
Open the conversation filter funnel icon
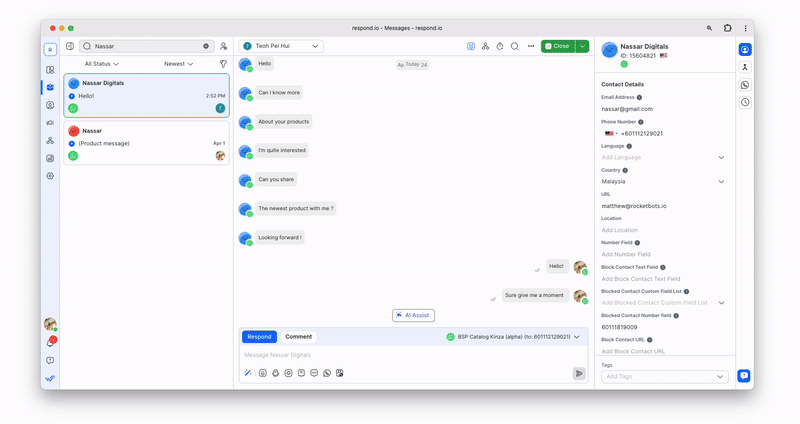click(223, 64)
